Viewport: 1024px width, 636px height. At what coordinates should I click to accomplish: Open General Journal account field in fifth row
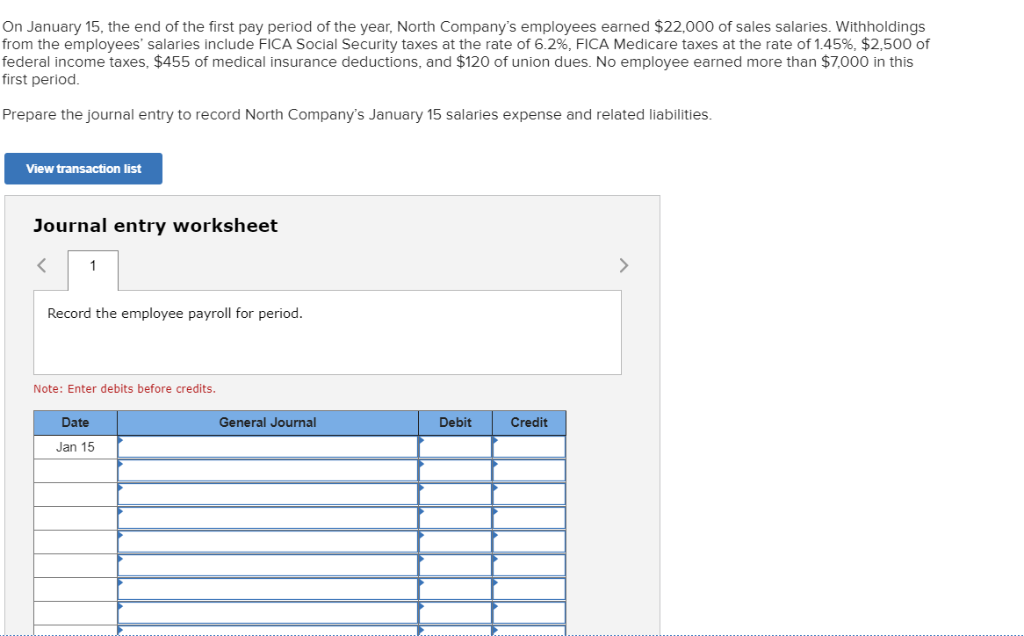268,542
